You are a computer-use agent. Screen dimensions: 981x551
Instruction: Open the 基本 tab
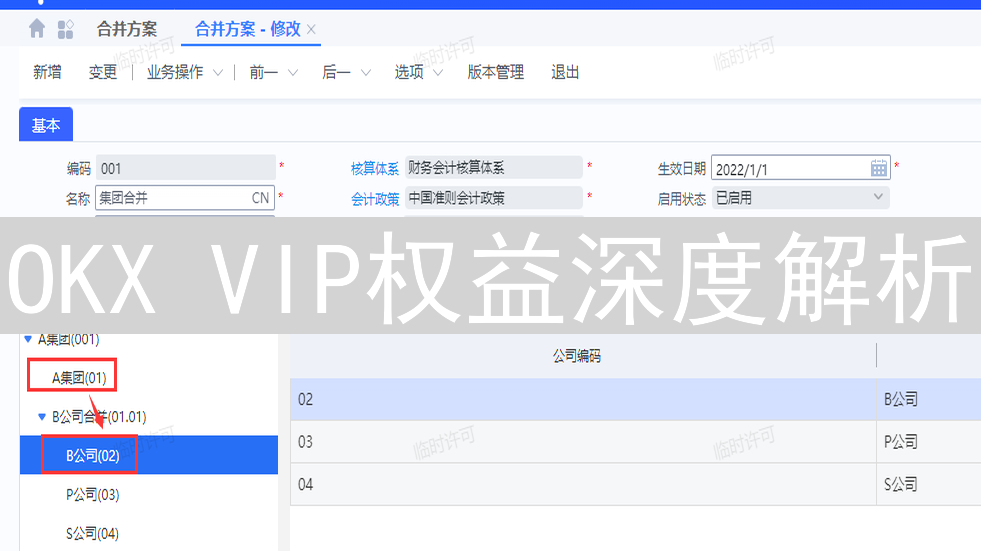click(x=46, y=124)
